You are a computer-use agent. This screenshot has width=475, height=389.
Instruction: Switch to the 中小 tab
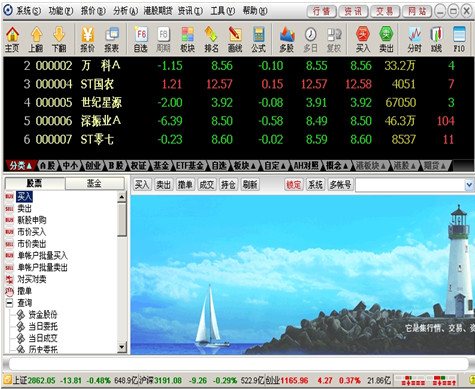(71, 165)
